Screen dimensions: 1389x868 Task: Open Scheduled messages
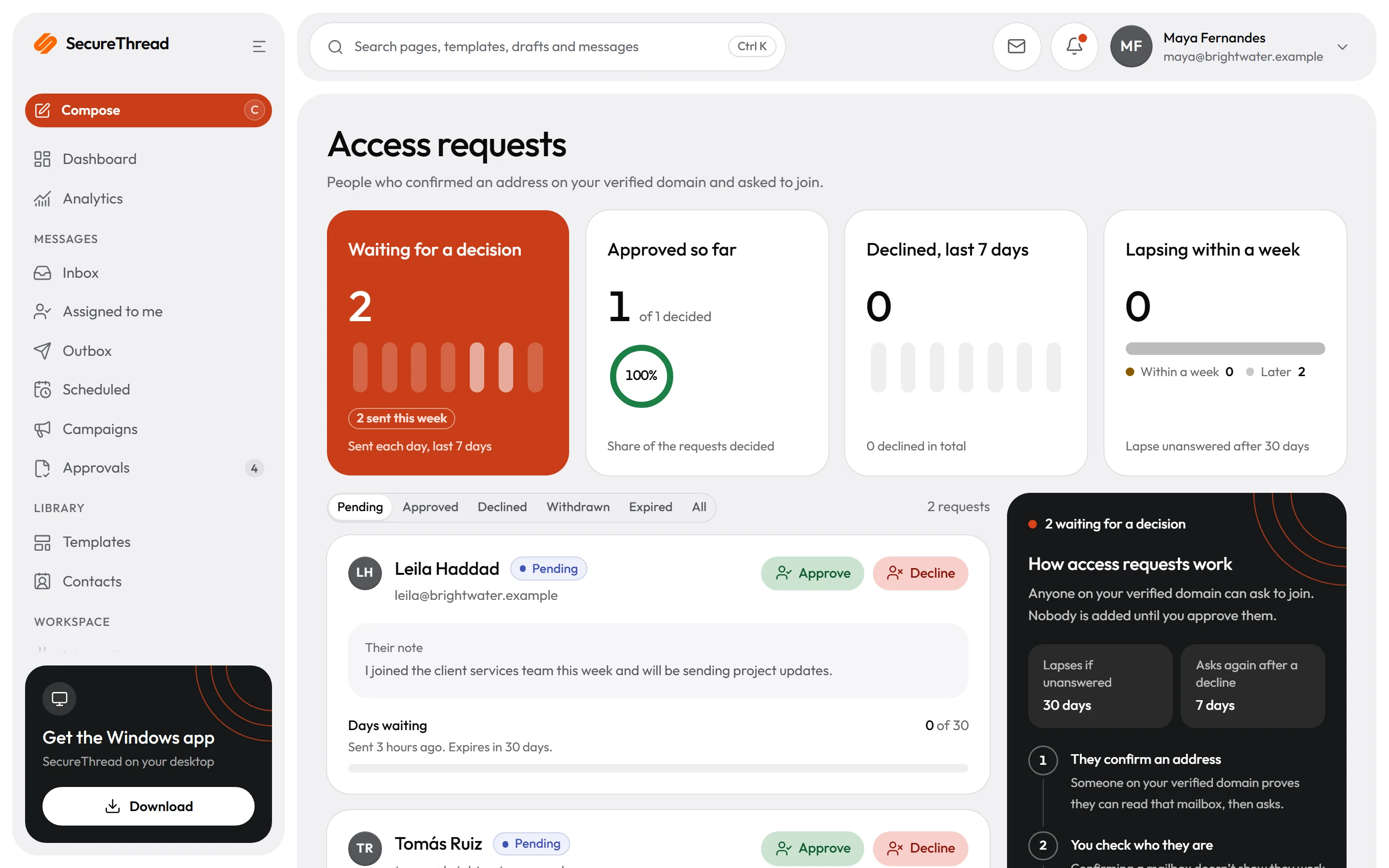click(x=148, y=390)
